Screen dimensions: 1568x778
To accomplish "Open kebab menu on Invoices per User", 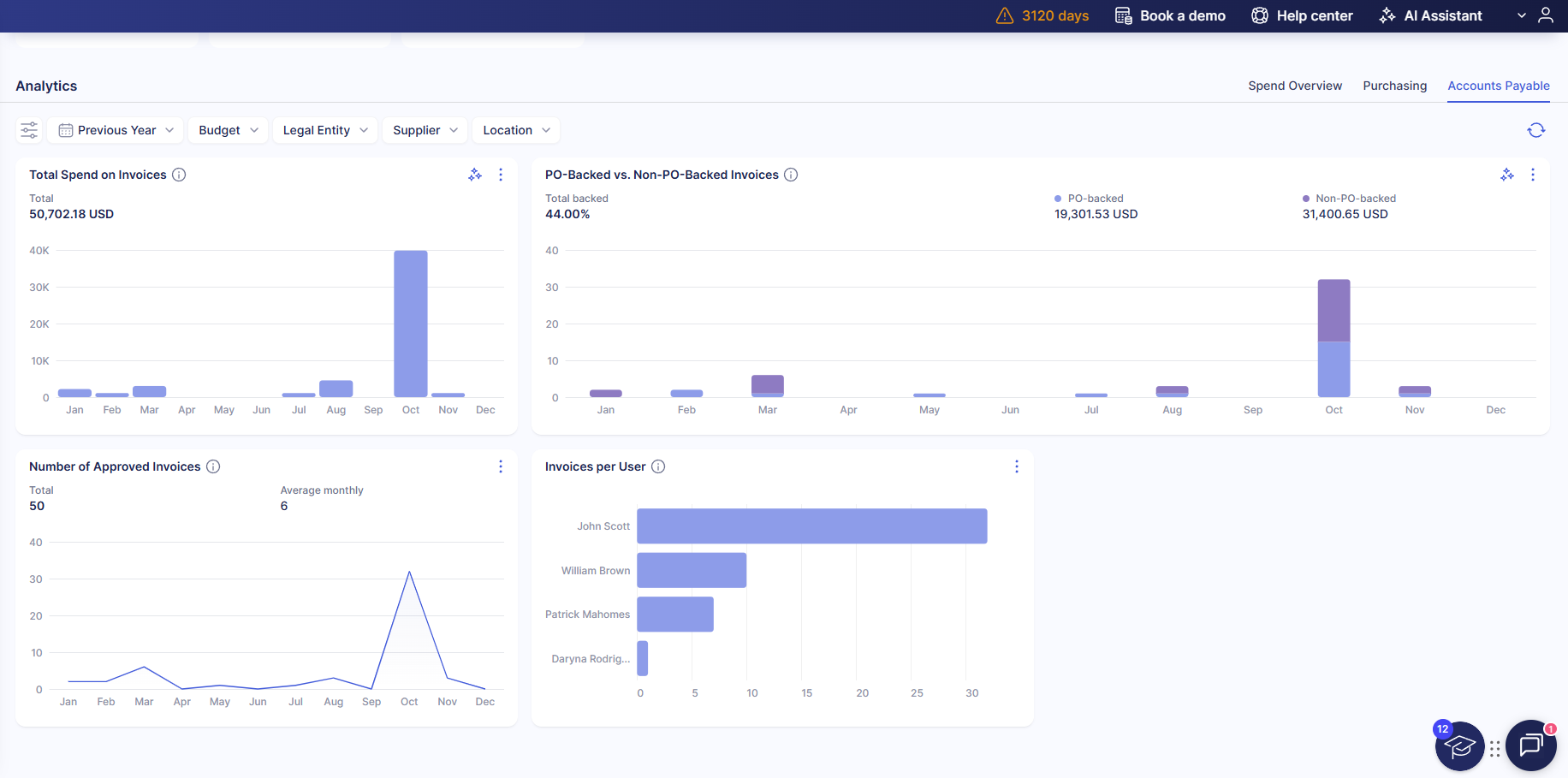I will 1016,466.
